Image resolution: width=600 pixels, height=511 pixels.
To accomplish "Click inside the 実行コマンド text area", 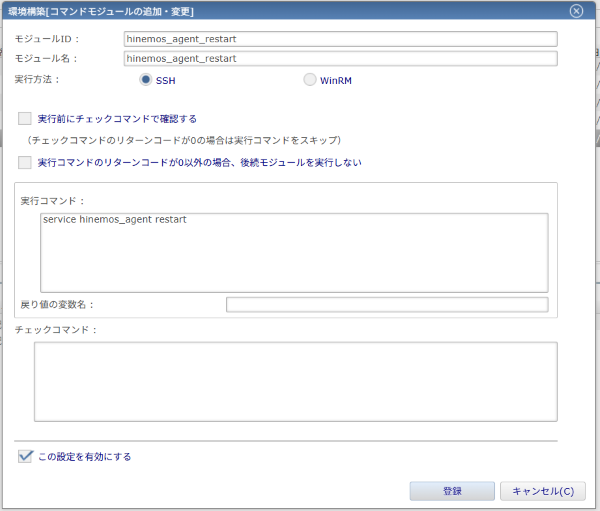I will pyautogui.click(x=295, y=252).
